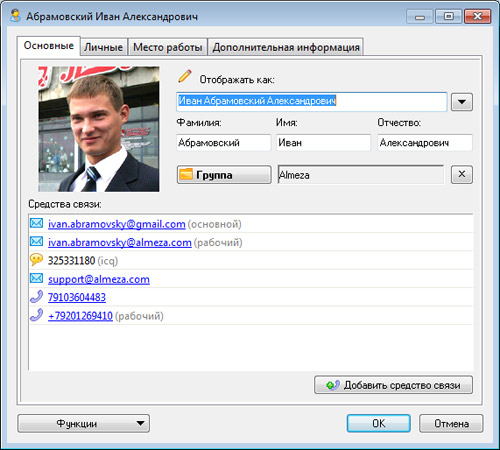Open the Место работы tab

click(168, 47)
